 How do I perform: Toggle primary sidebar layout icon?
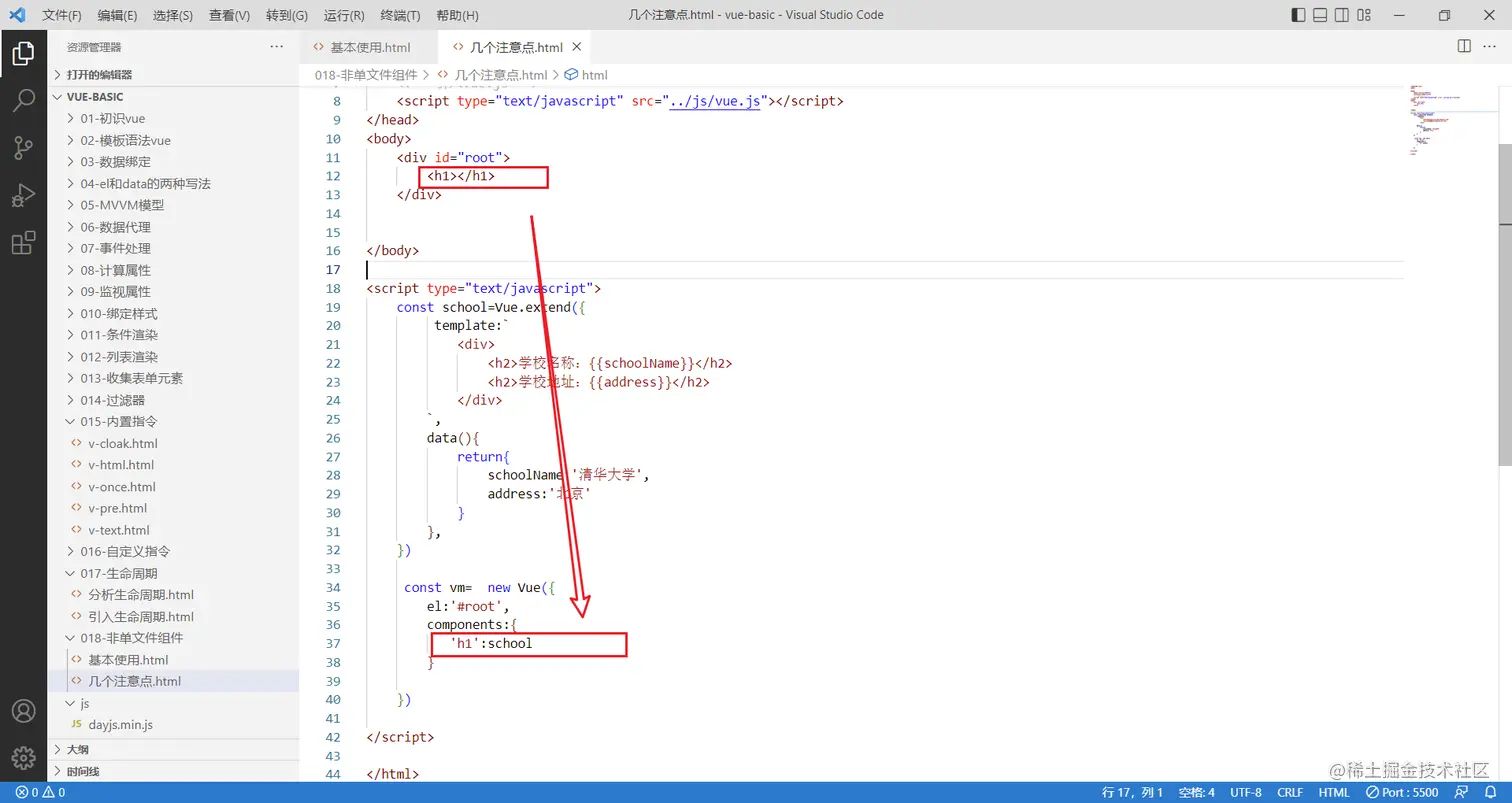click(x=1298, y=15)
